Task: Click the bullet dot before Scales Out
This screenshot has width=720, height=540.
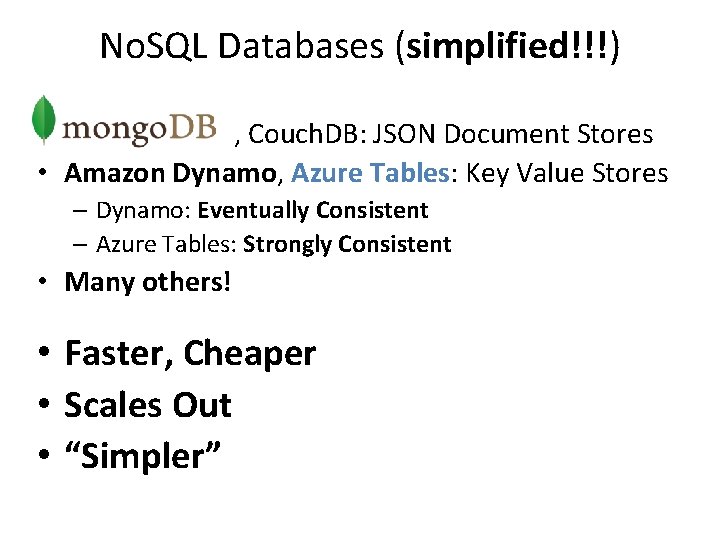Action: pos(44,404)
